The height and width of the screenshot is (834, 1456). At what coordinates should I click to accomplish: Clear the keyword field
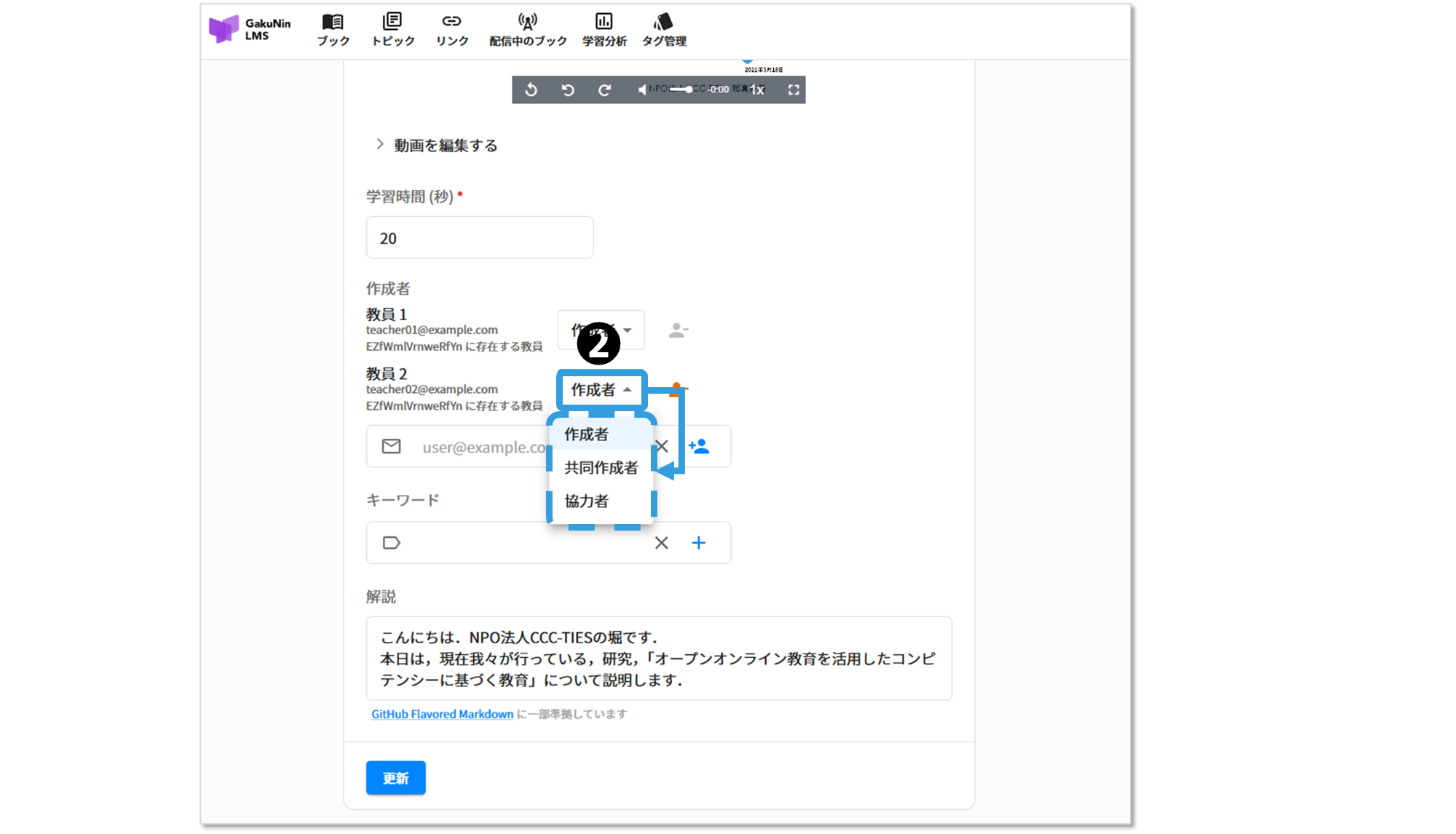[661, 543]
